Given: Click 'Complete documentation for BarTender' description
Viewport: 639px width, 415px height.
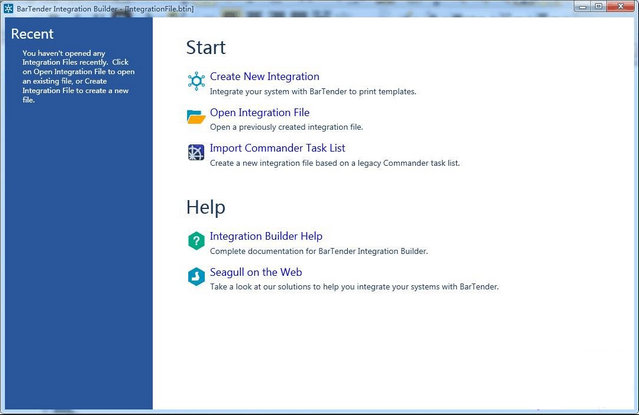Looking at the screenshot, I should coord(319,251).
